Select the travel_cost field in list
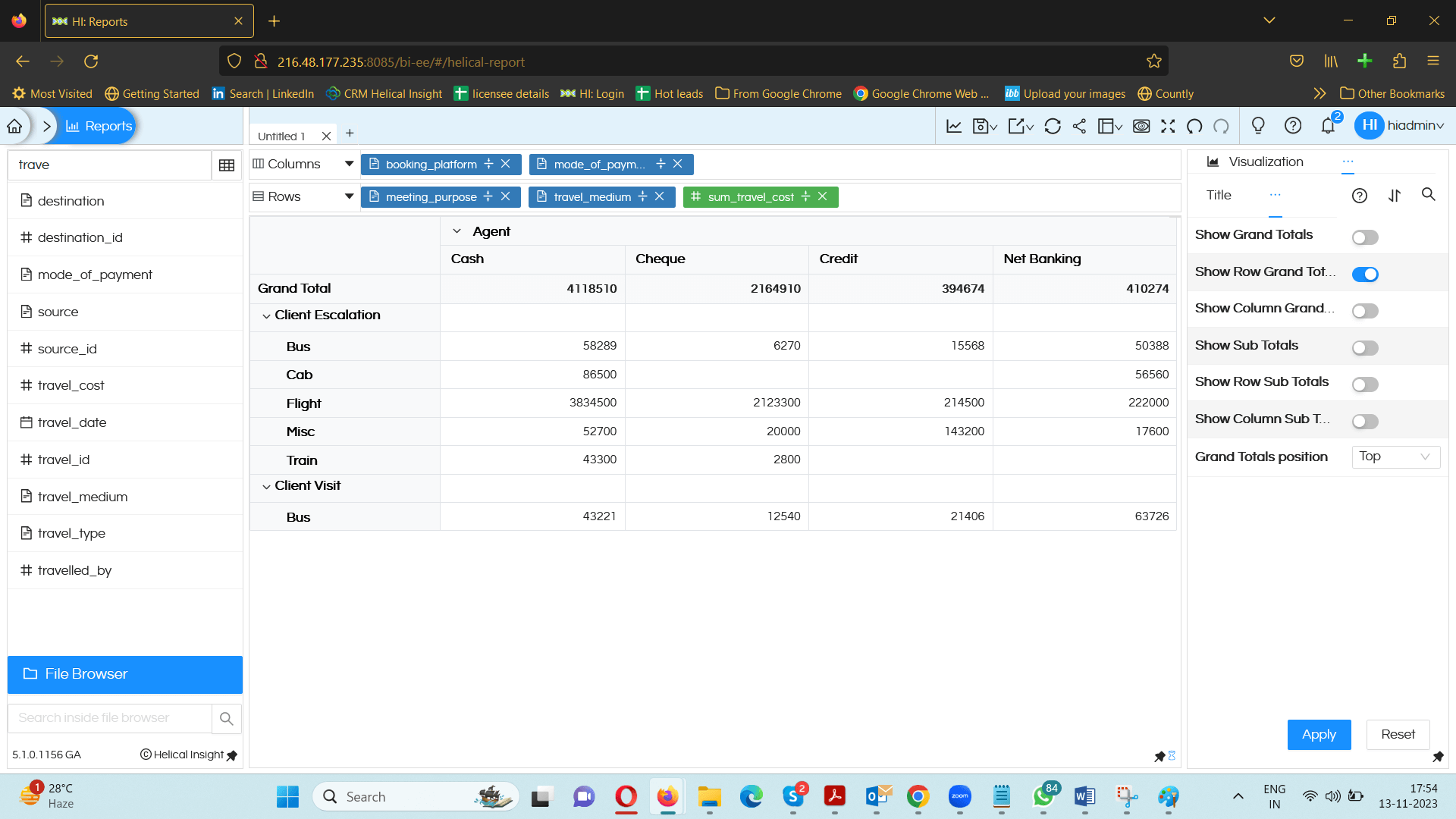The width and height of the screenshot is (1456, 819). point(125,385)
